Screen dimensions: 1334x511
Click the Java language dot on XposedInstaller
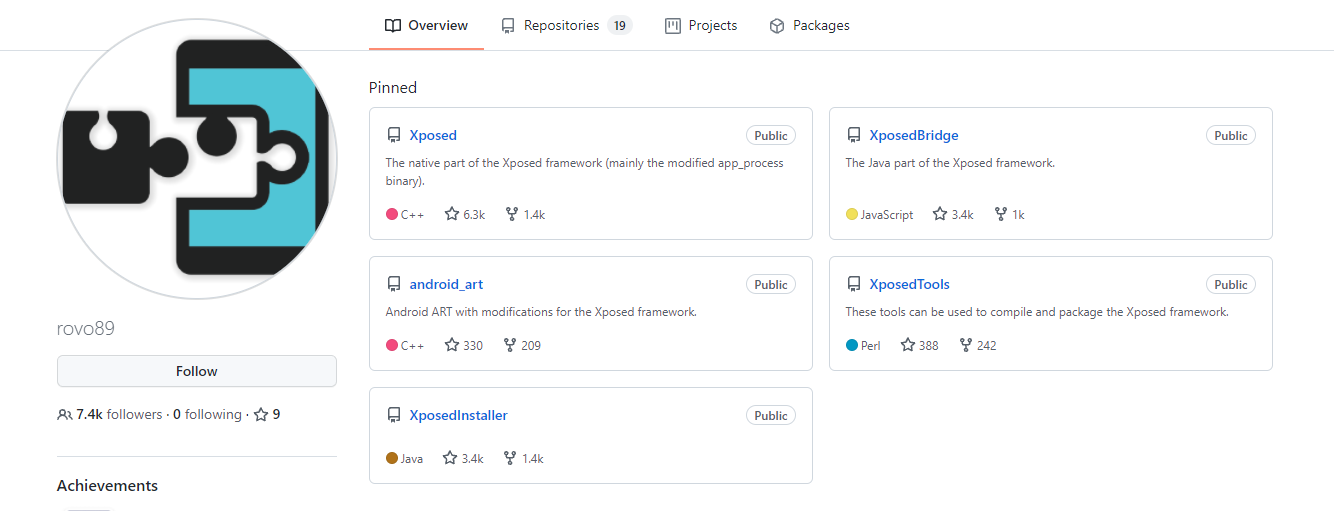[392, 458]
